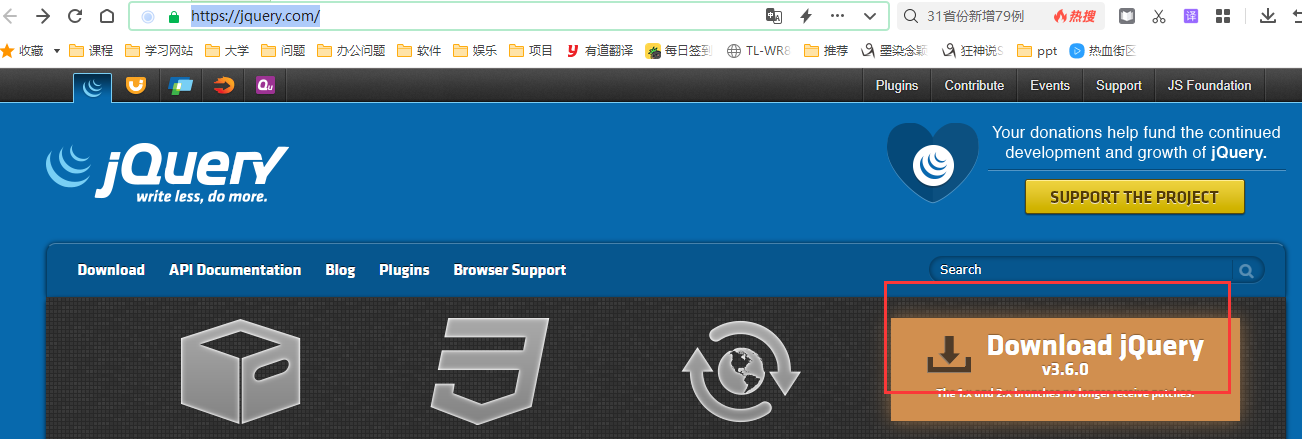The width and height of the screenshot is (1302, 439).
Task: Open the Support top navigation item
Action: tap(1119, 85)
